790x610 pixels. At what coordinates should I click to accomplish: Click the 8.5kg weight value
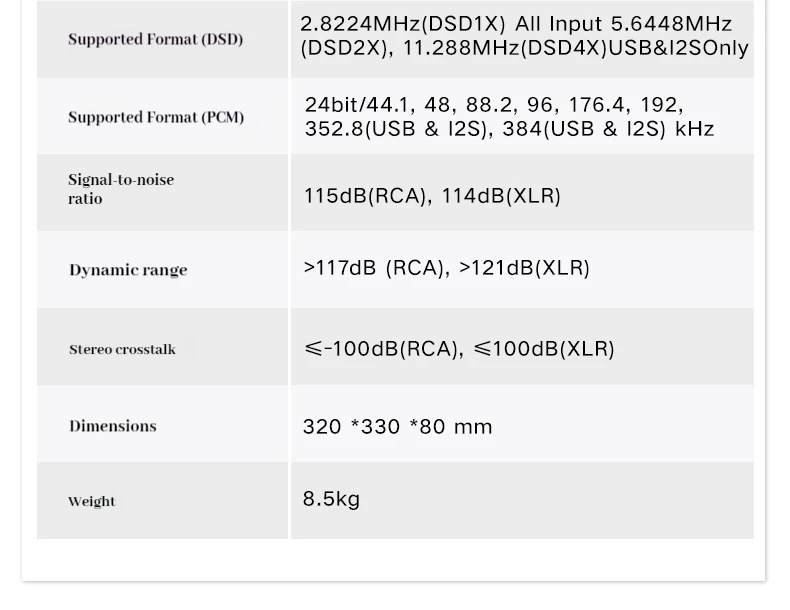tap(331, 499)
